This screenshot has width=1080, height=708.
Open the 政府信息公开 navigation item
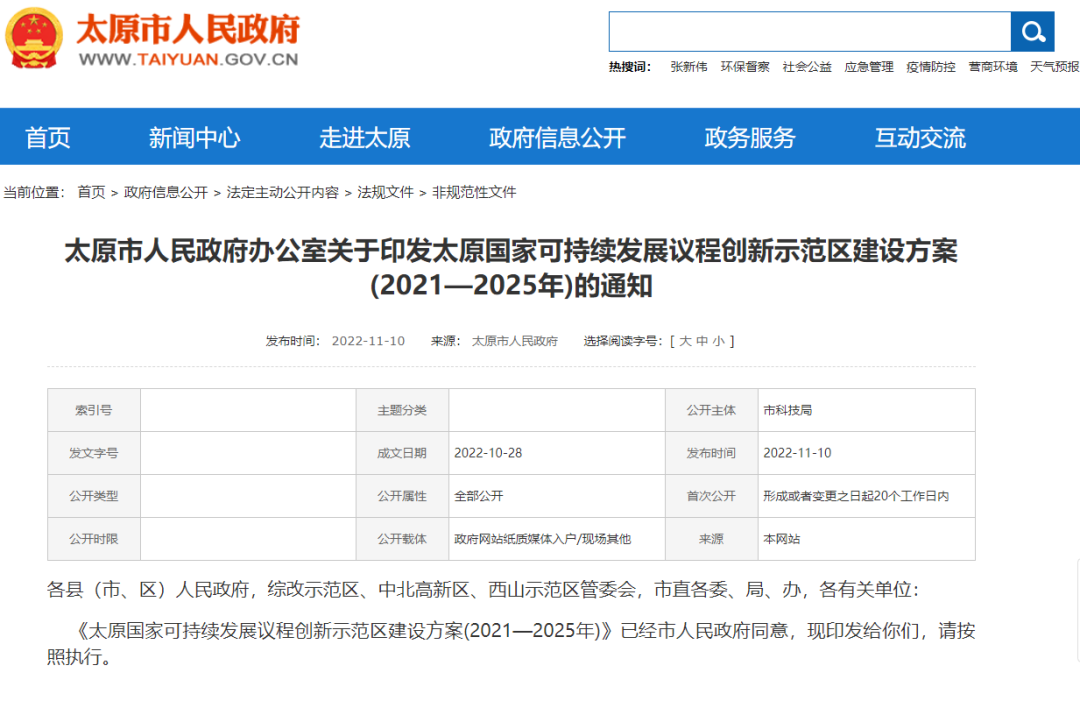[557, 138]
